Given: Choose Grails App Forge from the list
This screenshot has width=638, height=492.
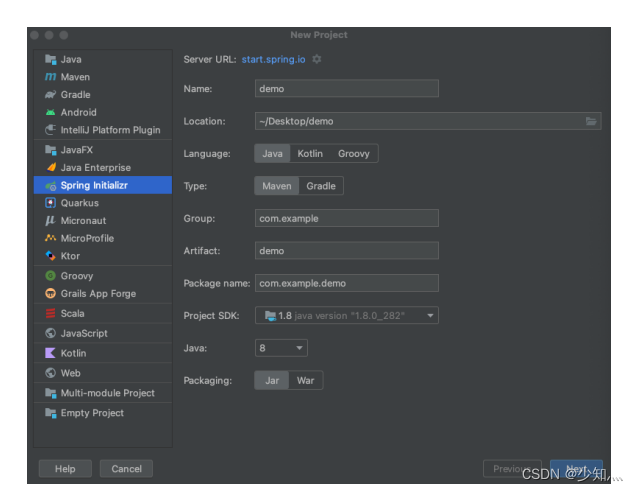Looking at the screenshot, I should (103, 293).
